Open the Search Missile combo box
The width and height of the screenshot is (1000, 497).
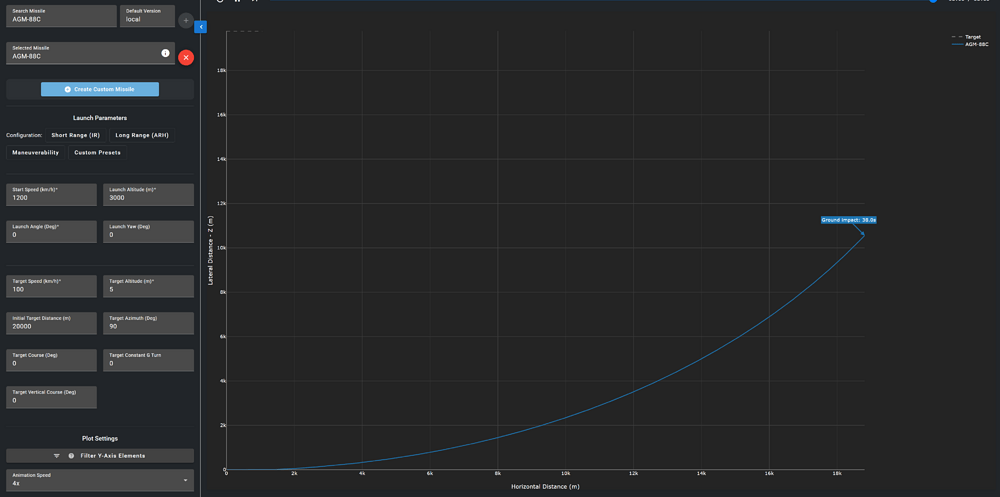[62, 16]
